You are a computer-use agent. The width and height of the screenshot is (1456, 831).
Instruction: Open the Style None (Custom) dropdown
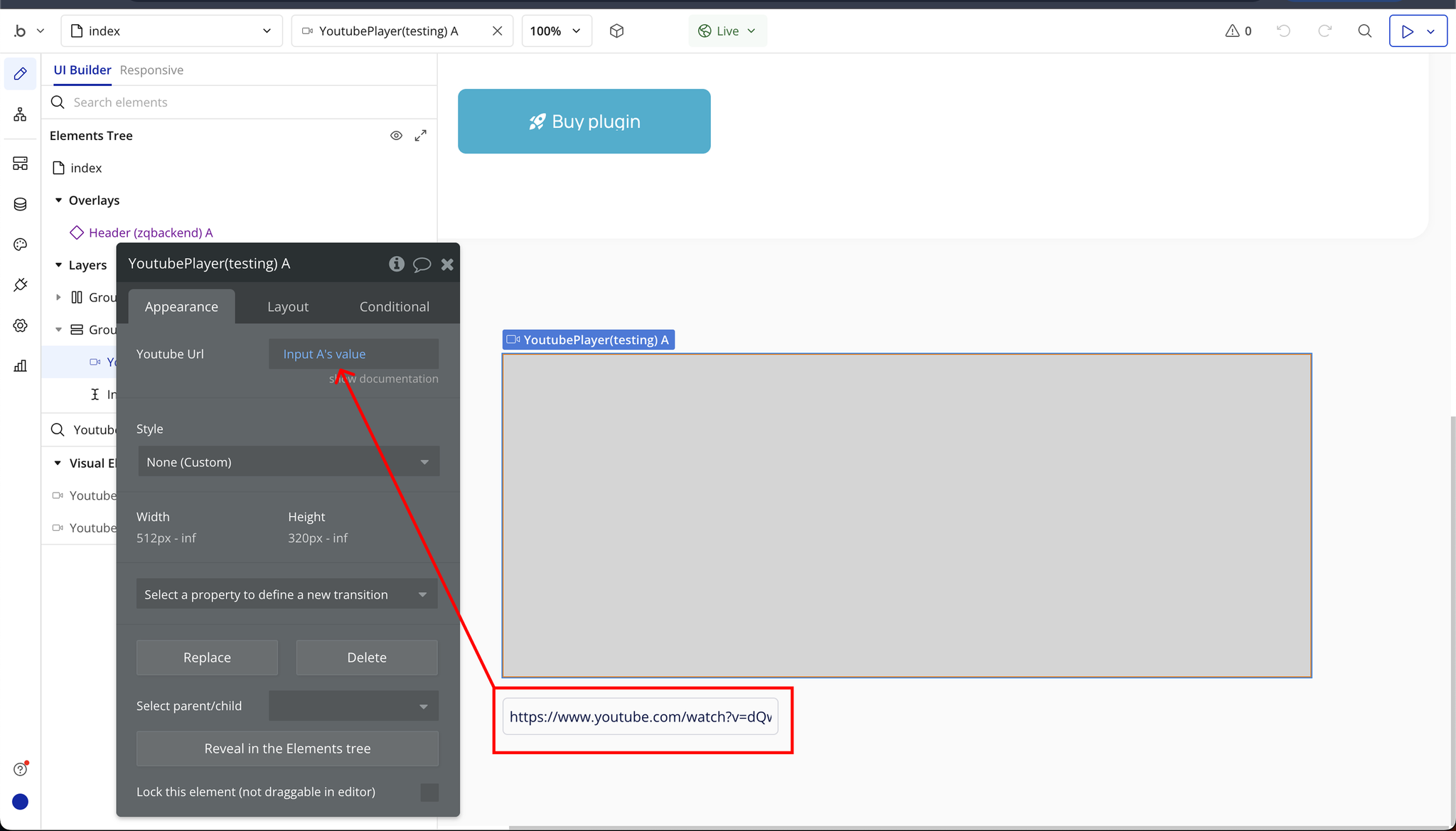point(289,462)
